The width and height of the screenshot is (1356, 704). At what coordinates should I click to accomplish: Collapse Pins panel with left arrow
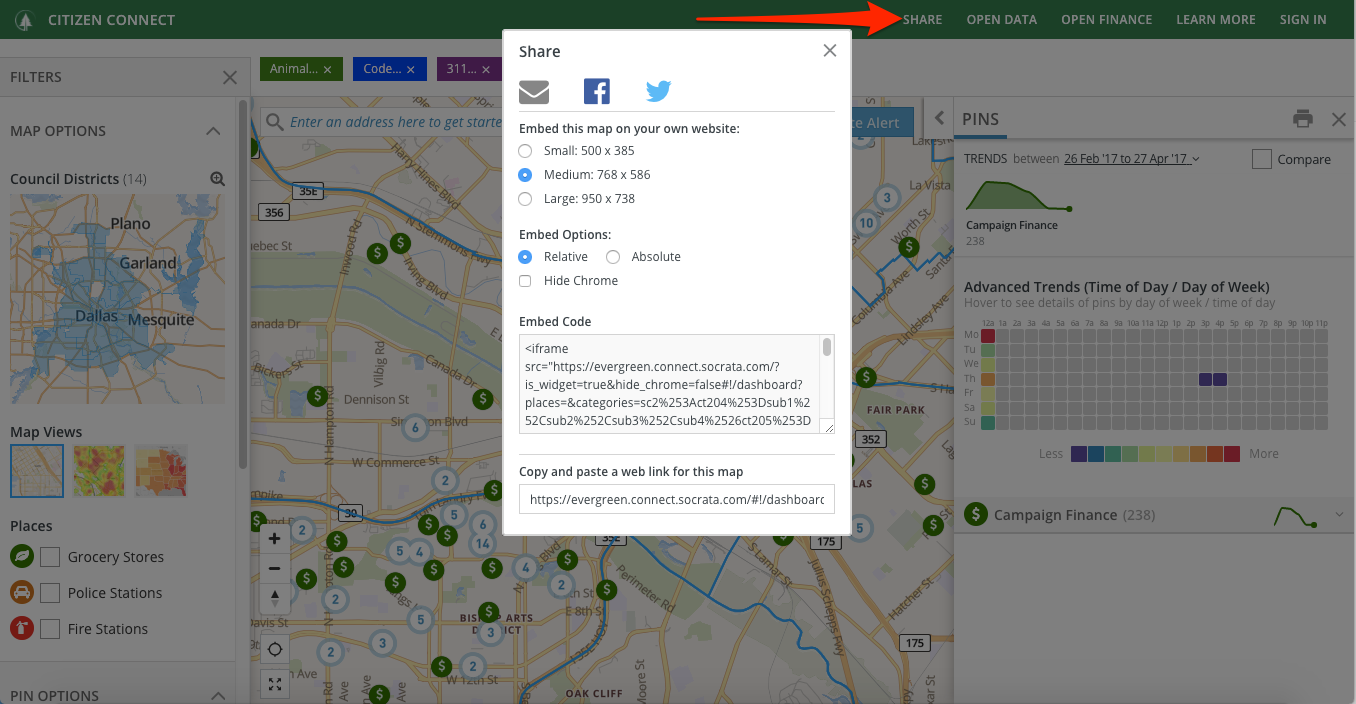click(x=939, y=118)
